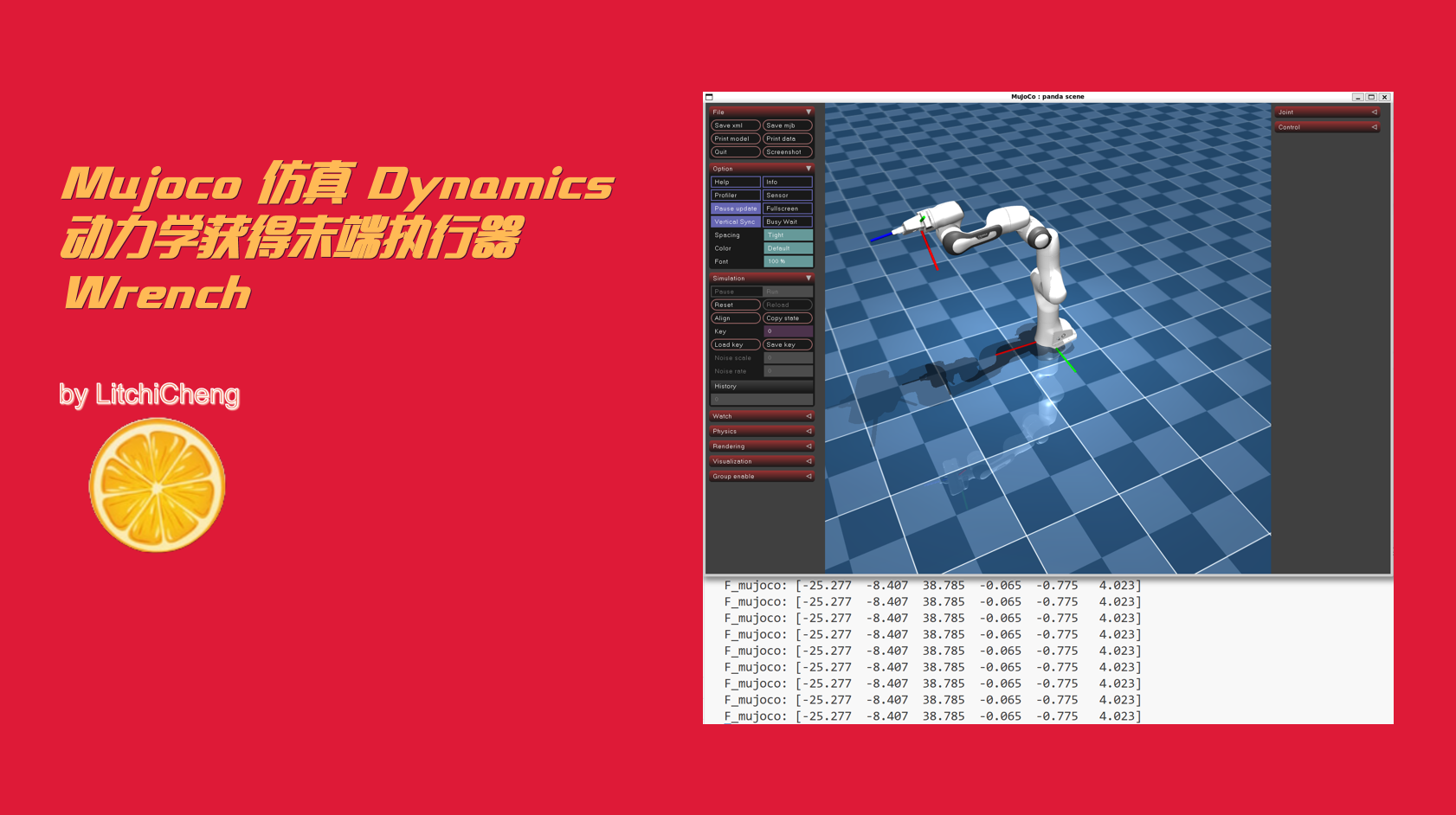Open the Spacing dropdown set to Tight
Screen dimensions: 1456x815
click(x=787, y=234)
